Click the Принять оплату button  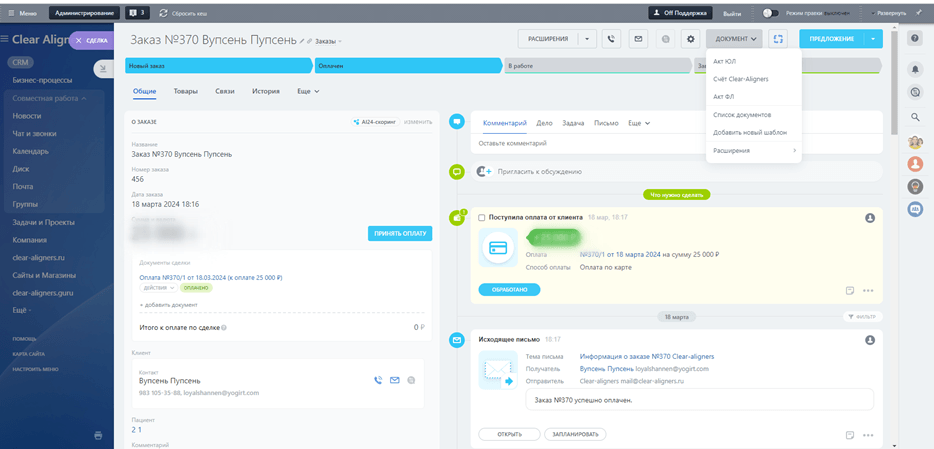pos(400,233)
